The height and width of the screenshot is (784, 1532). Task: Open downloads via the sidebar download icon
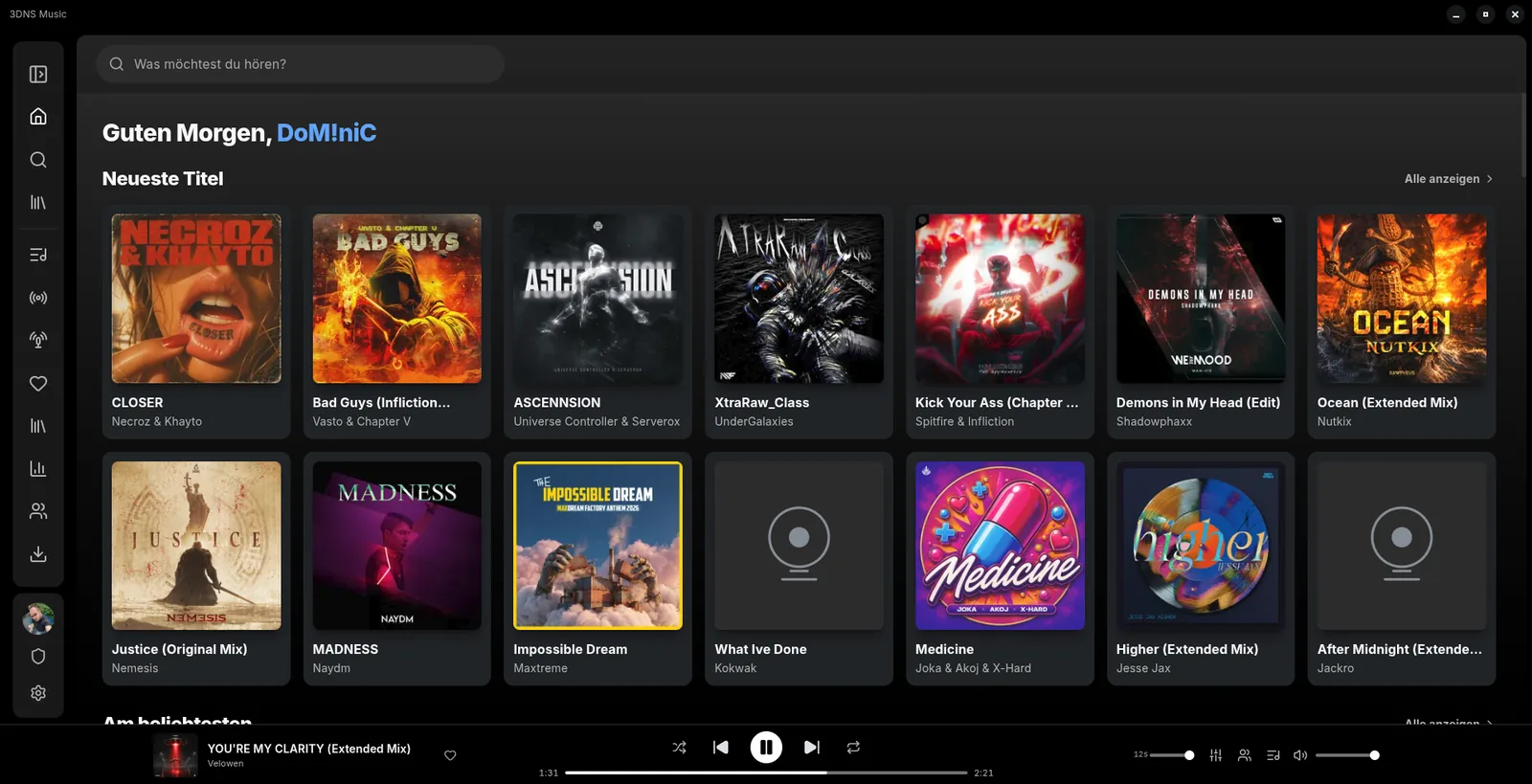(x=38, y=553)
